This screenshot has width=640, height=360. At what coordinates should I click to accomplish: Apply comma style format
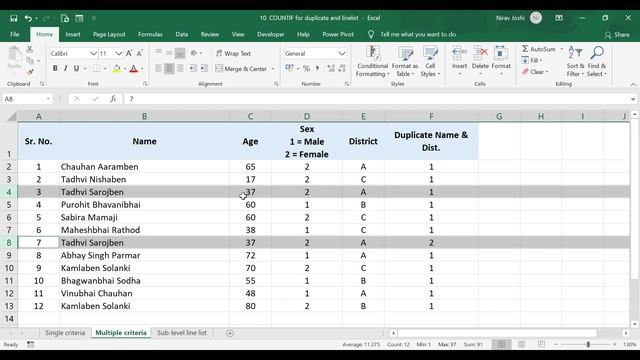point(317,69)
